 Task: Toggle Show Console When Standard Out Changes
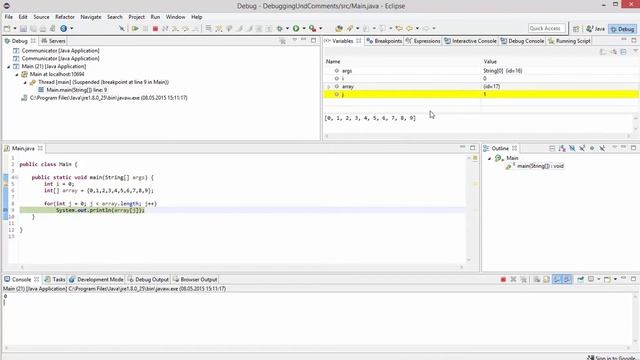point(557,280)
